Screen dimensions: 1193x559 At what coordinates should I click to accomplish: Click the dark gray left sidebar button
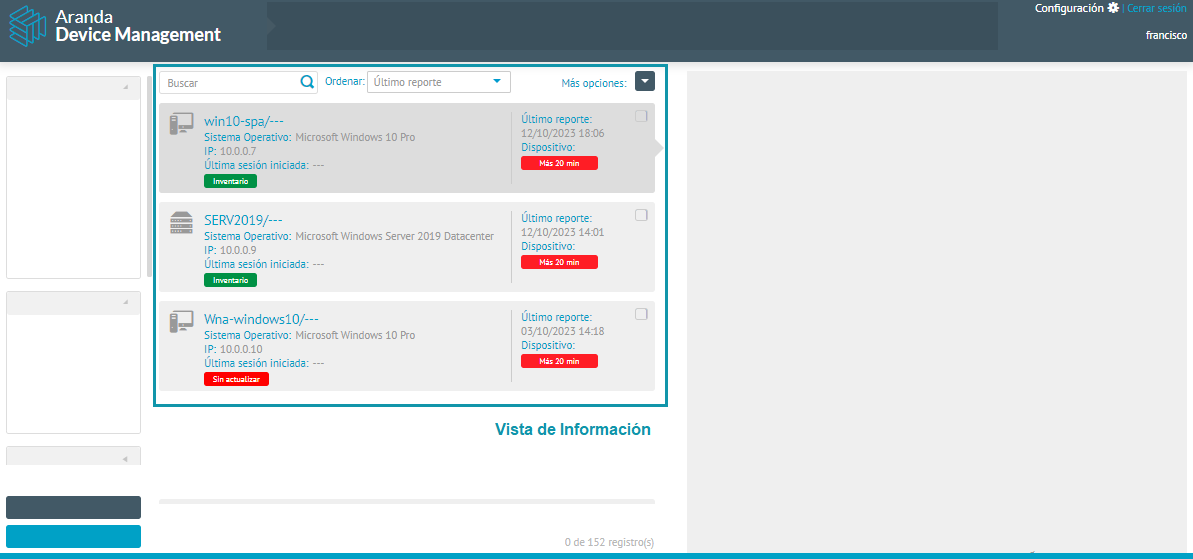click(x=73, y=507)
